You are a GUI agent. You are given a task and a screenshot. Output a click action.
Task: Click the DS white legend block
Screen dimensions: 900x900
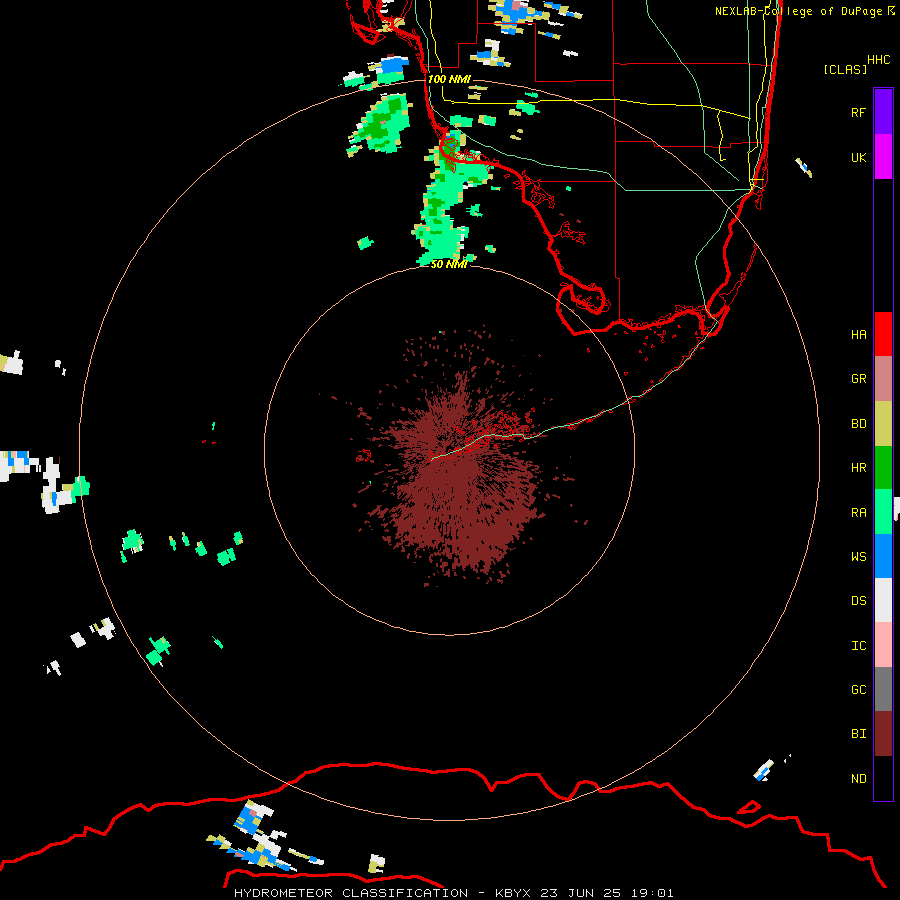883,600
